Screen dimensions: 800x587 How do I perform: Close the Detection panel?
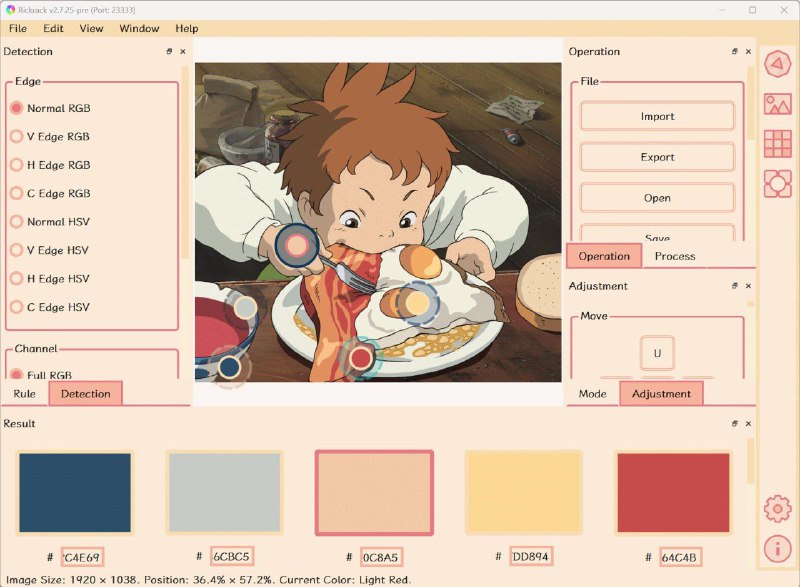pyautogui.click(x=183, y=52)
